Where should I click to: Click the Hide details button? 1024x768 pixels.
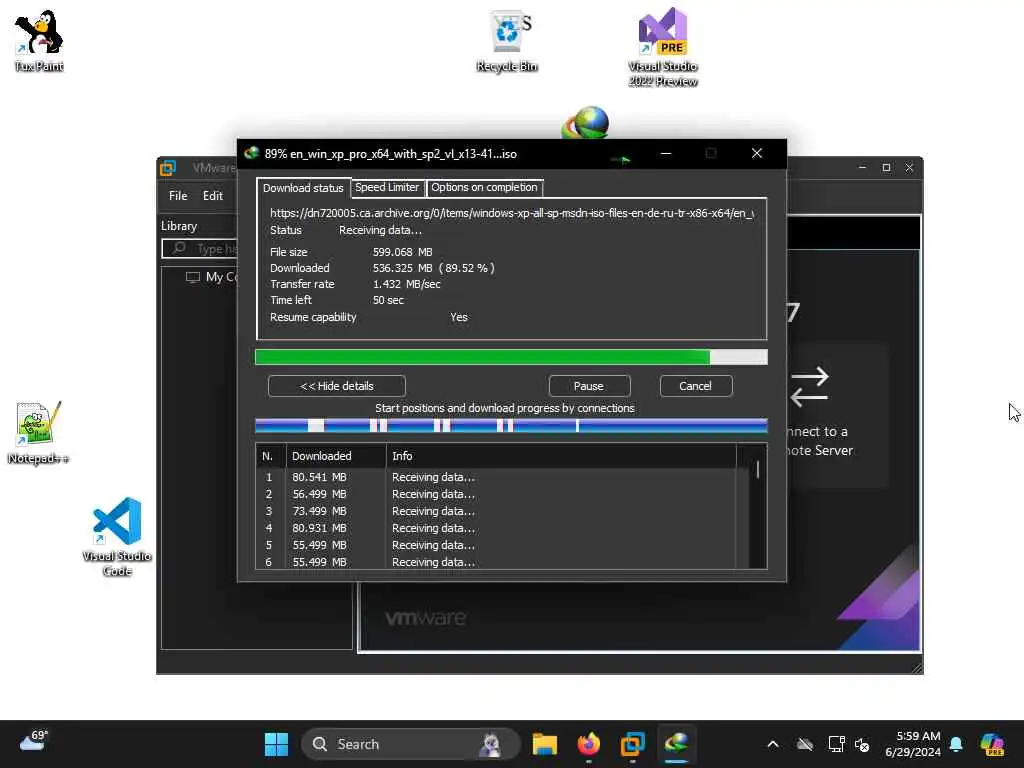(x=337, y=386)
